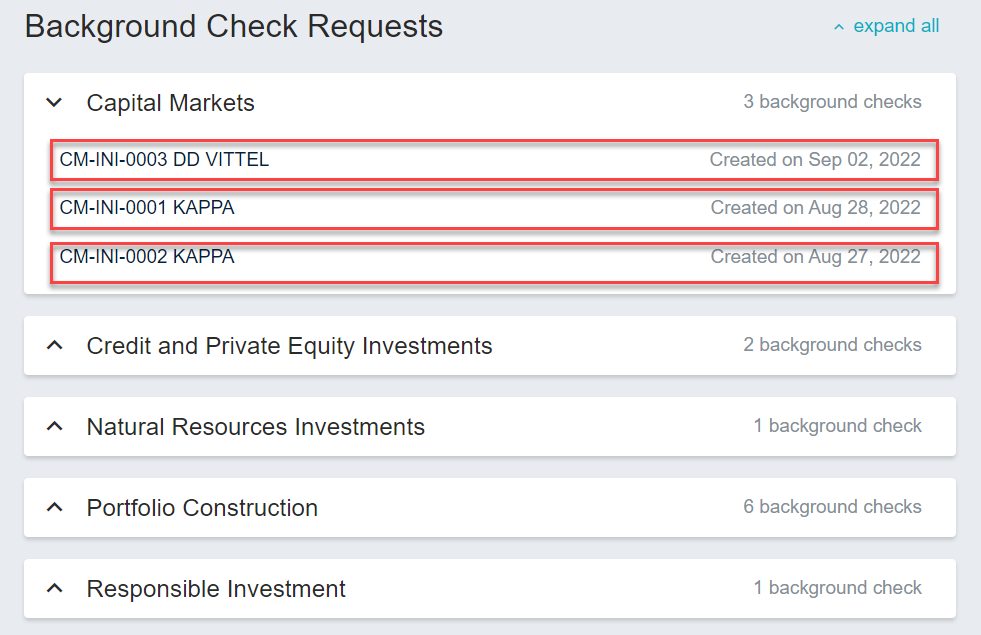
Task: Click the Natural Resources Investments title
Action: (x=255, y=427)
